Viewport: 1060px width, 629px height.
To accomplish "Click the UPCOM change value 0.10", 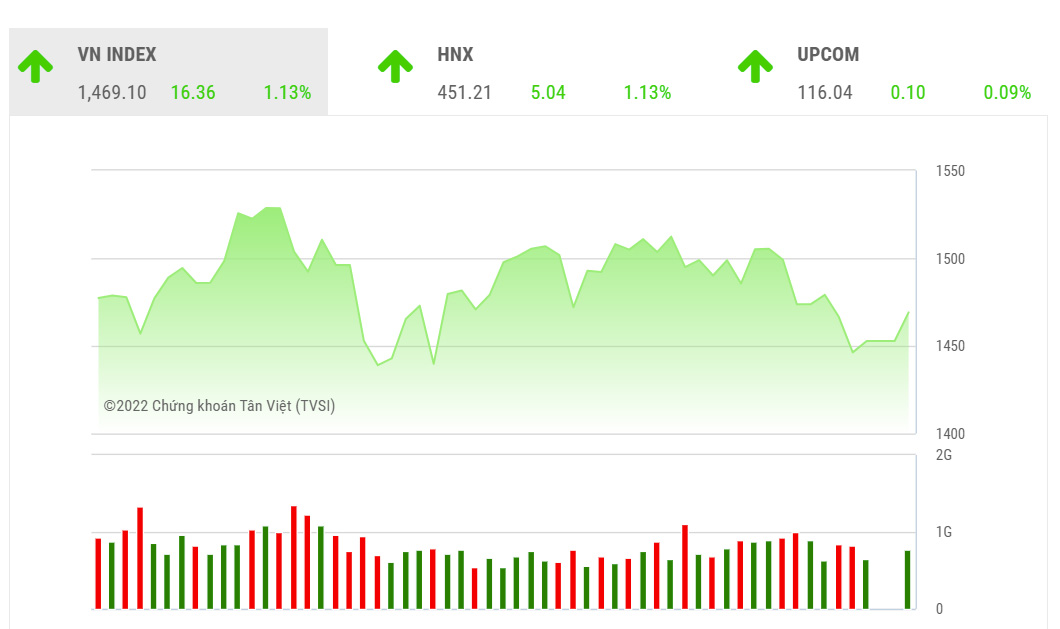I will click(x=908, y=93).
